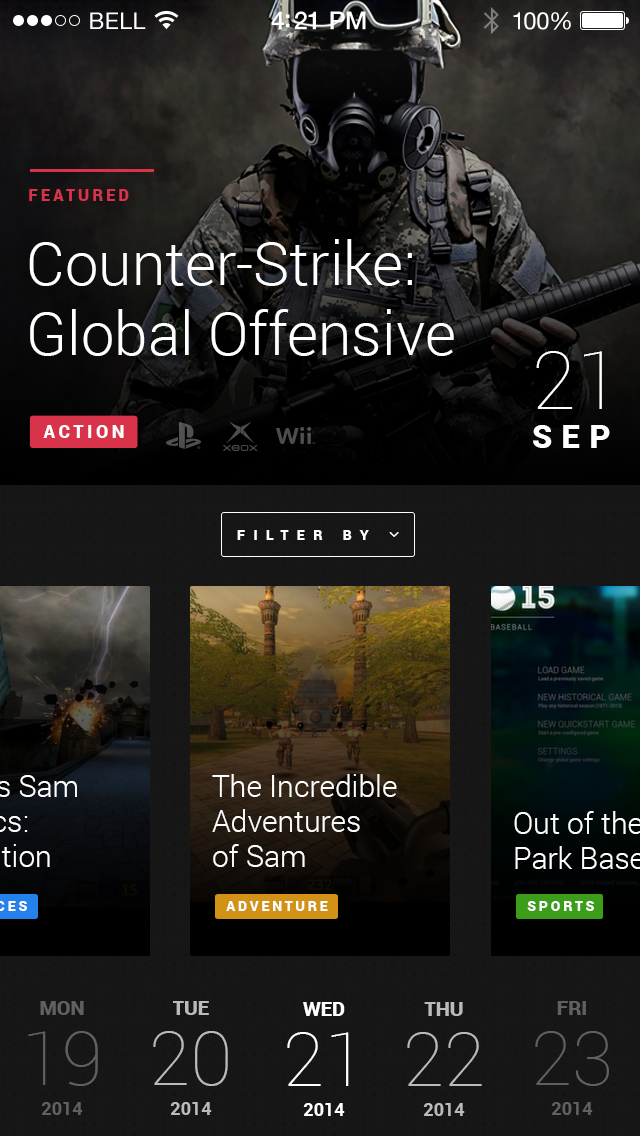The image size is (640, 1136).
Task: Tap the battery indicator icon
Action: click(604, 20)
